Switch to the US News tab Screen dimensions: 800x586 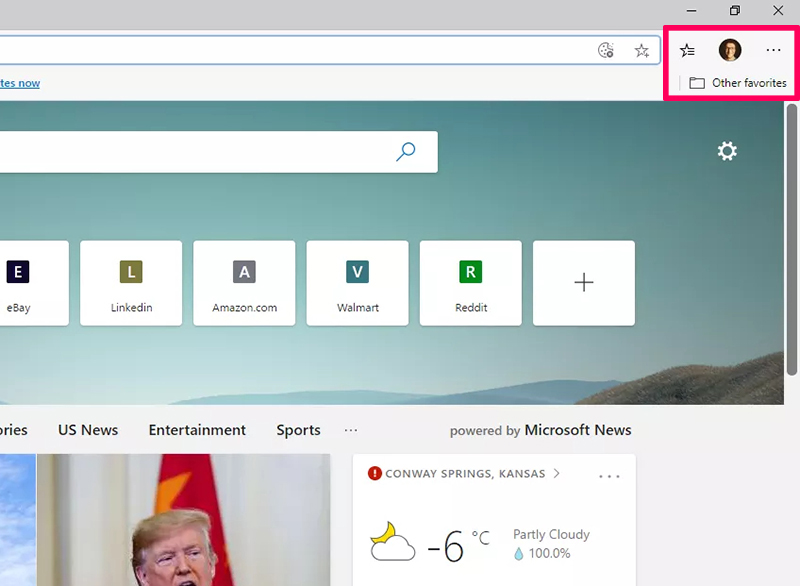coord(88,430)
